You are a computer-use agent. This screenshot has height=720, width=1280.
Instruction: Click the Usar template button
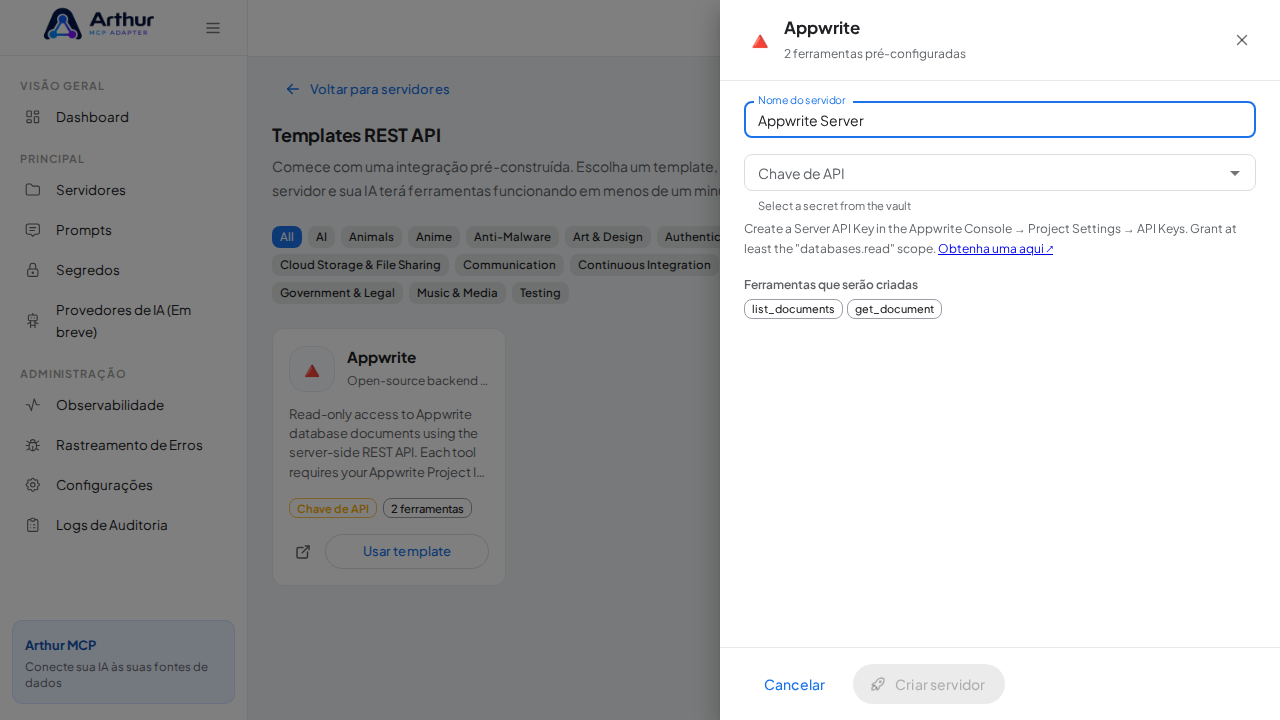pos(407,551)
